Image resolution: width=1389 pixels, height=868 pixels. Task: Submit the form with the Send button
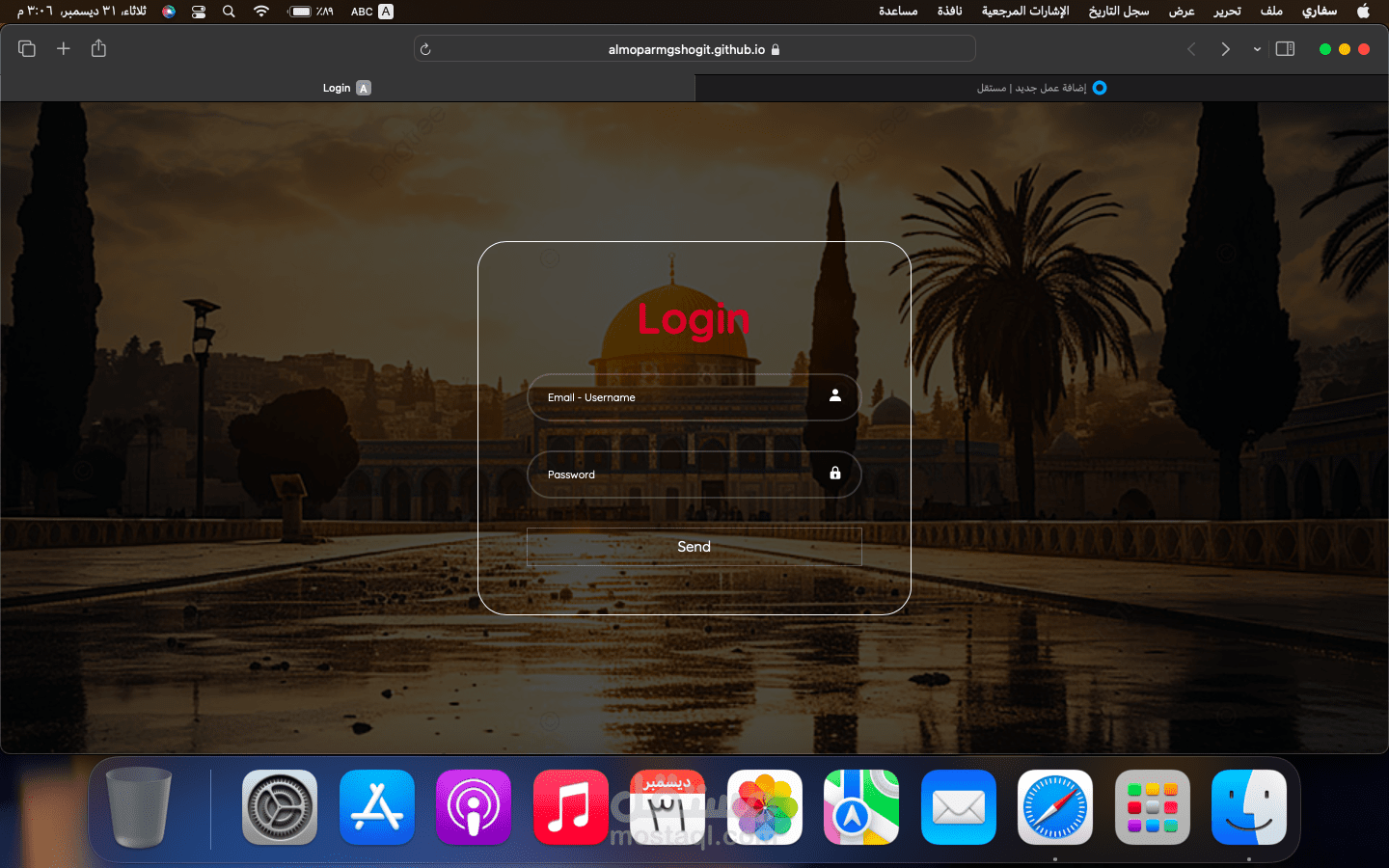(694, 547)
